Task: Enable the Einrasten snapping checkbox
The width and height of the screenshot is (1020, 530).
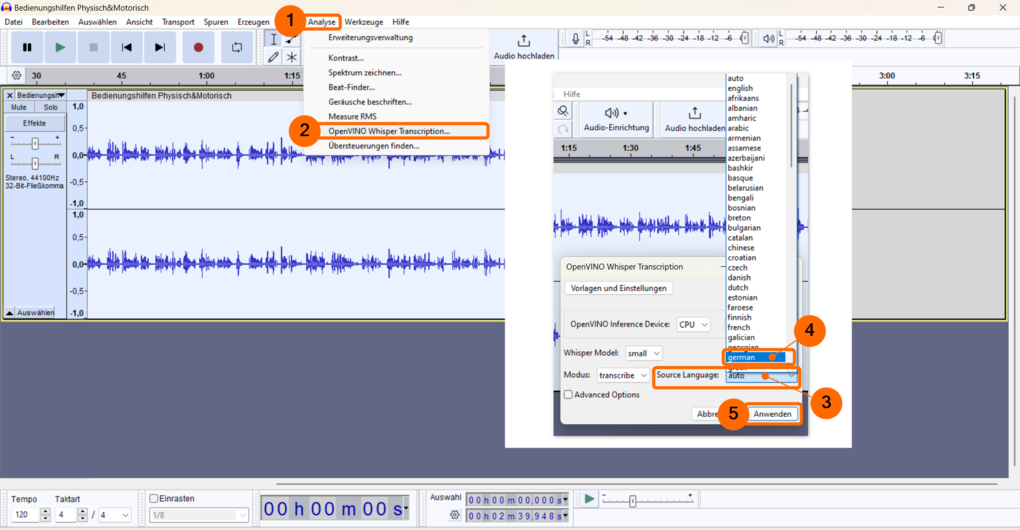Action: [x=154, y=499]
